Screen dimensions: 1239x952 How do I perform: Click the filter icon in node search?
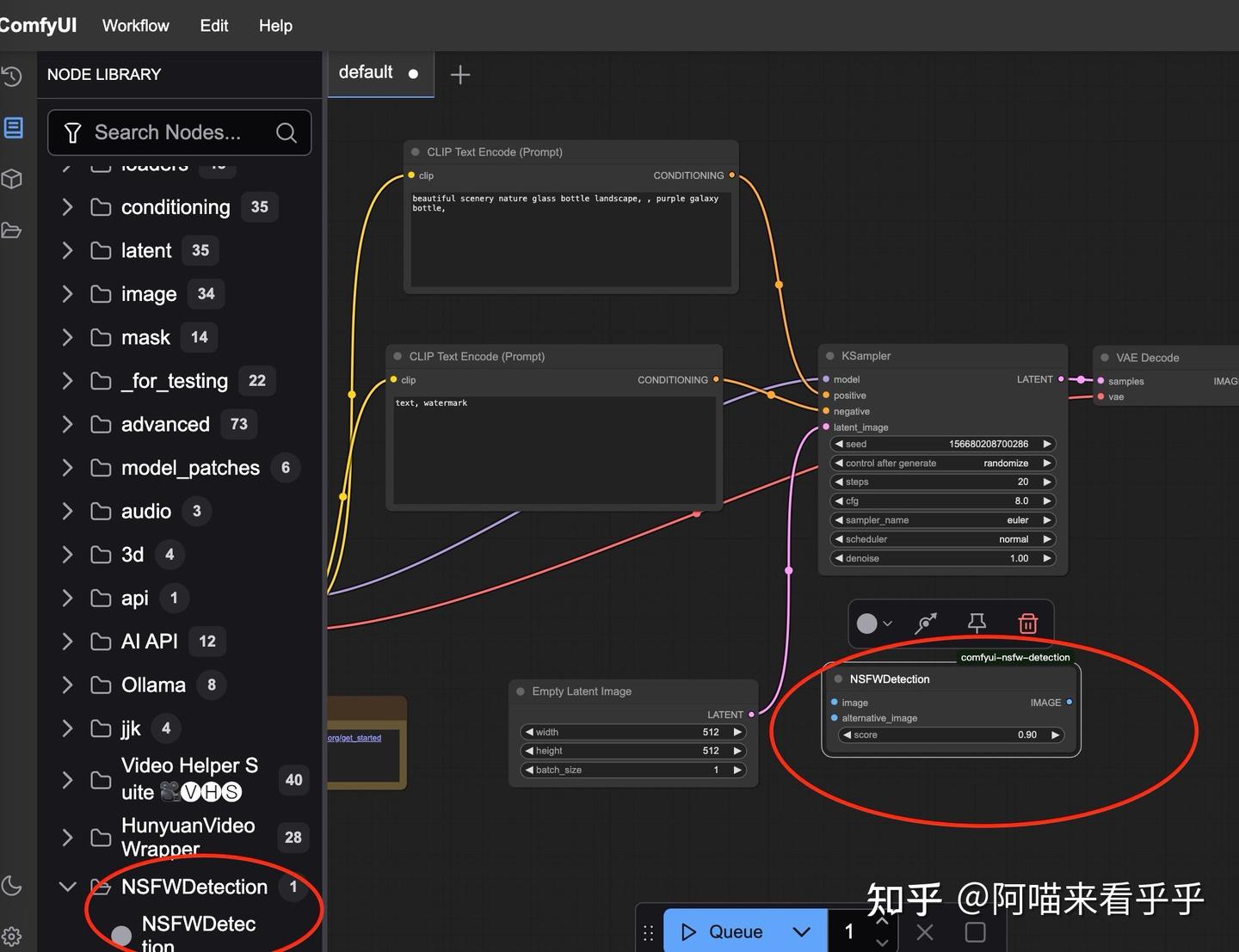click(x=73, y=132)
